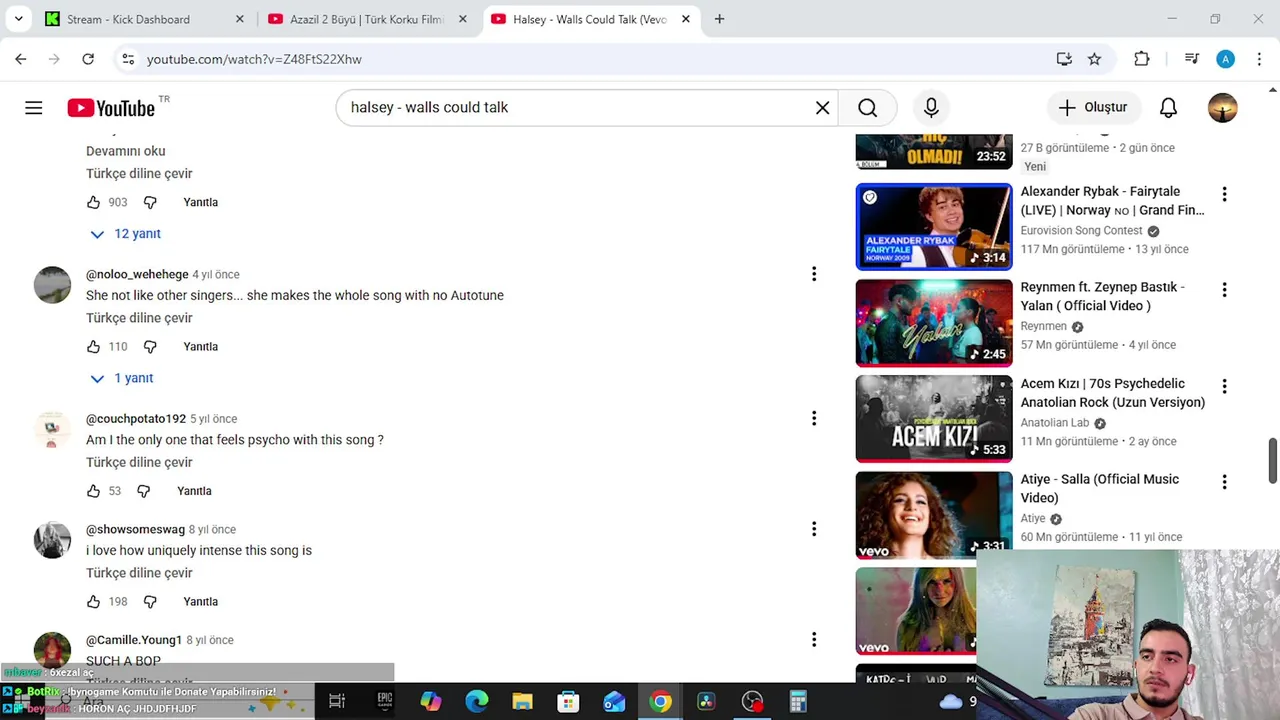Open options for @couchpotato192 comment
Screen dimensions: 1280x720
coord(814,418)
